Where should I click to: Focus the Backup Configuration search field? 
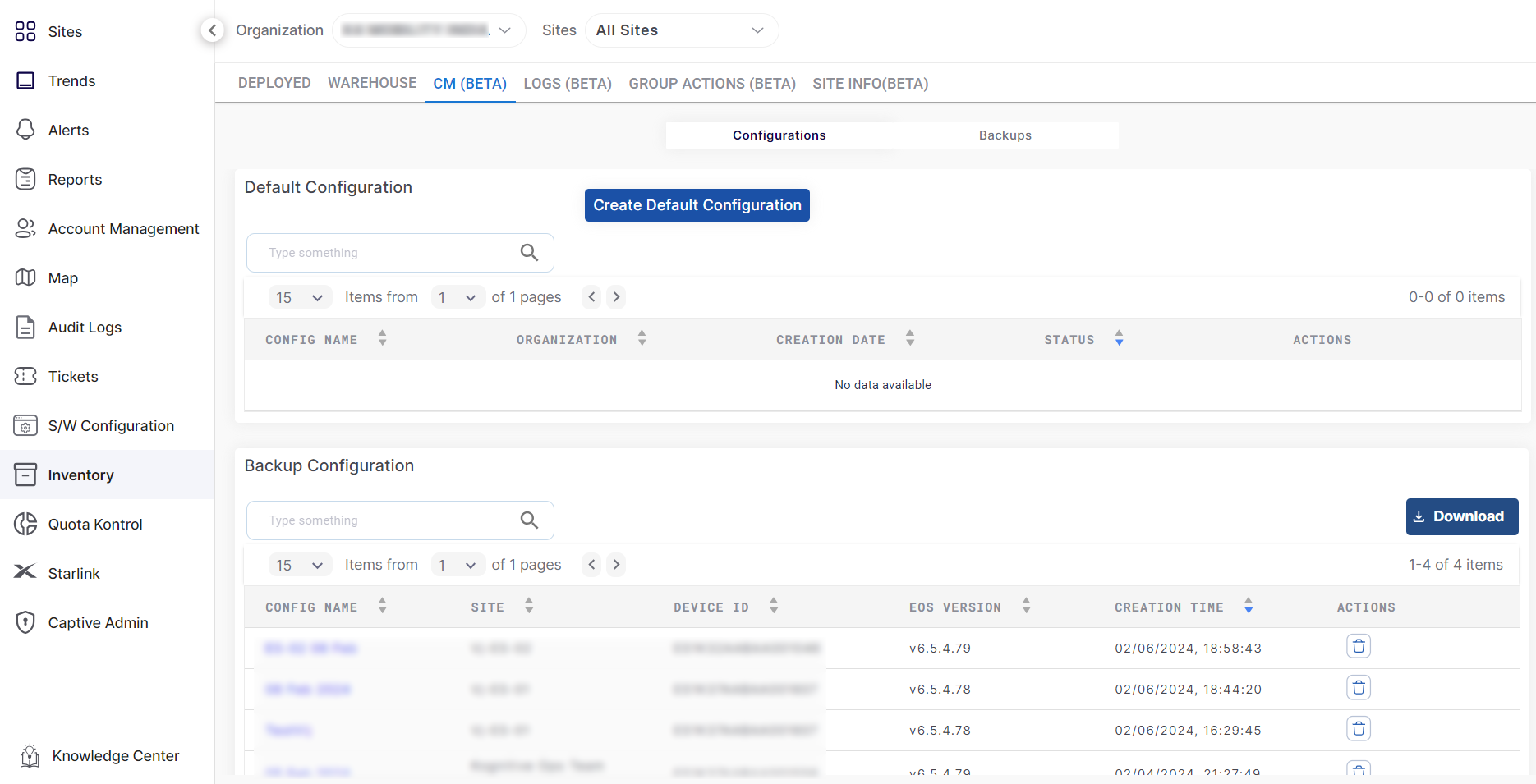[386, 520]
